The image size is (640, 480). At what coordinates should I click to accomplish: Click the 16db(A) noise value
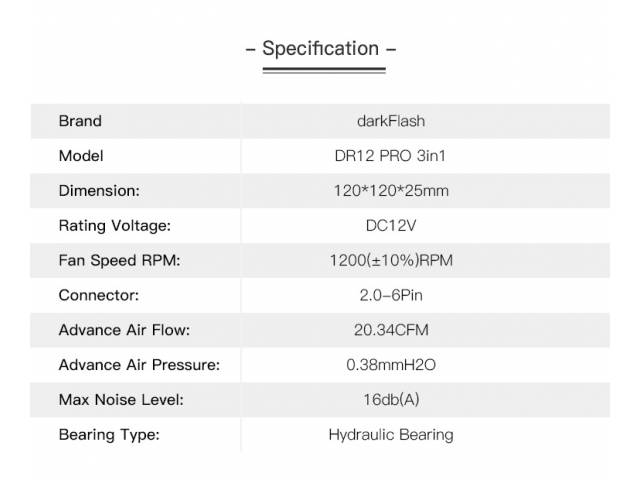[391, 400]
